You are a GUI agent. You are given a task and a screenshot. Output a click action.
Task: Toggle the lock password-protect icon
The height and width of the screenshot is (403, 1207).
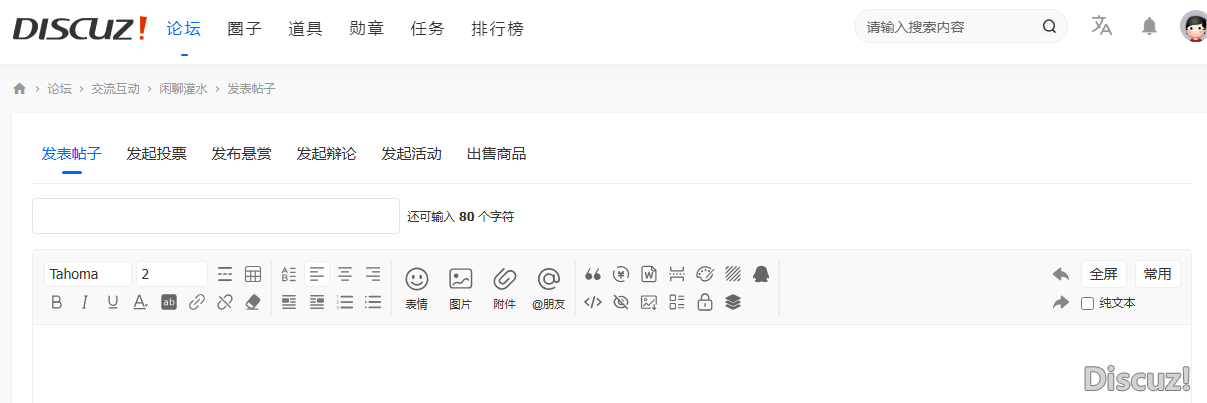705,302
